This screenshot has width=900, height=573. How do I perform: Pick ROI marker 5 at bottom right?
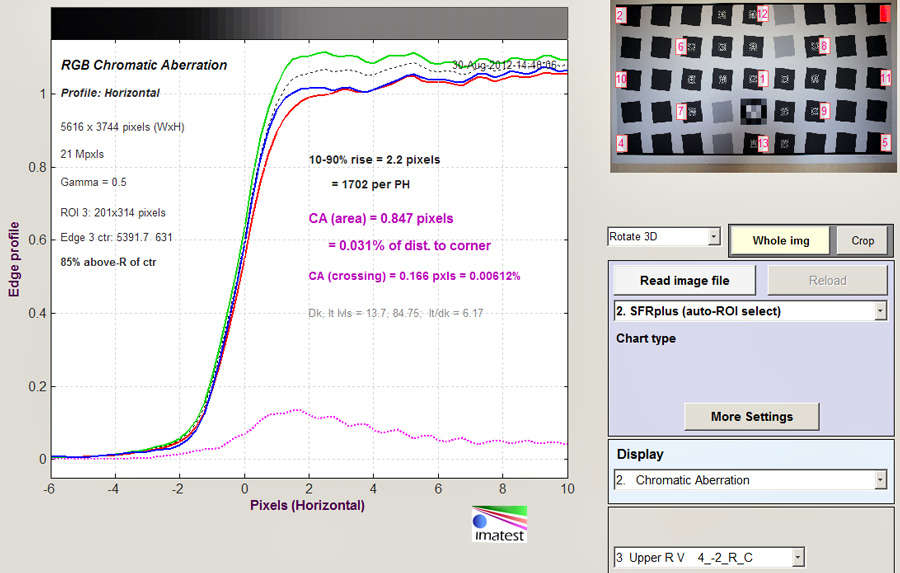(x=884, y=143)
